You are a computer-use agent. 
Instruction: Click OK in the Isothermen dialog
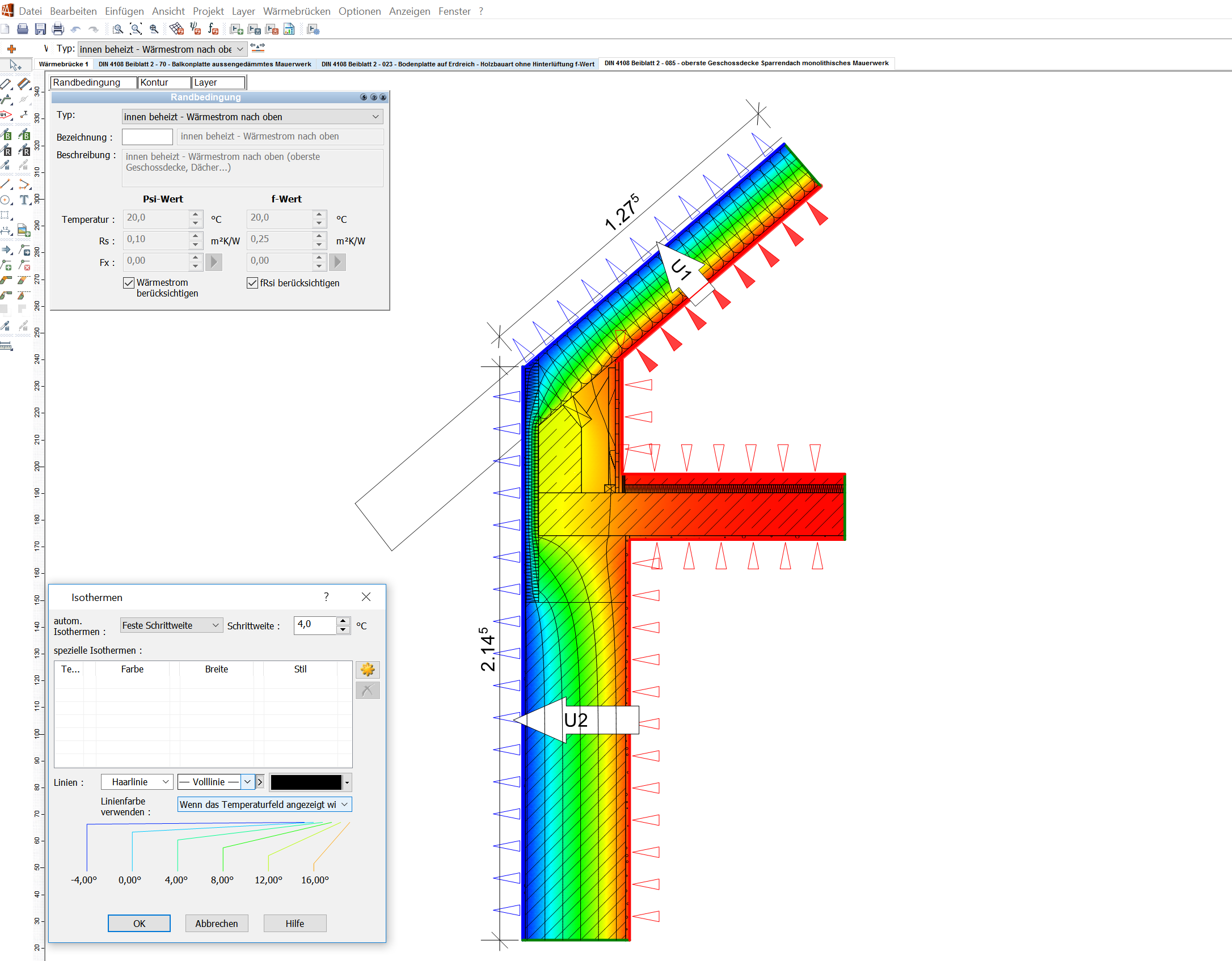coord(139,923)
